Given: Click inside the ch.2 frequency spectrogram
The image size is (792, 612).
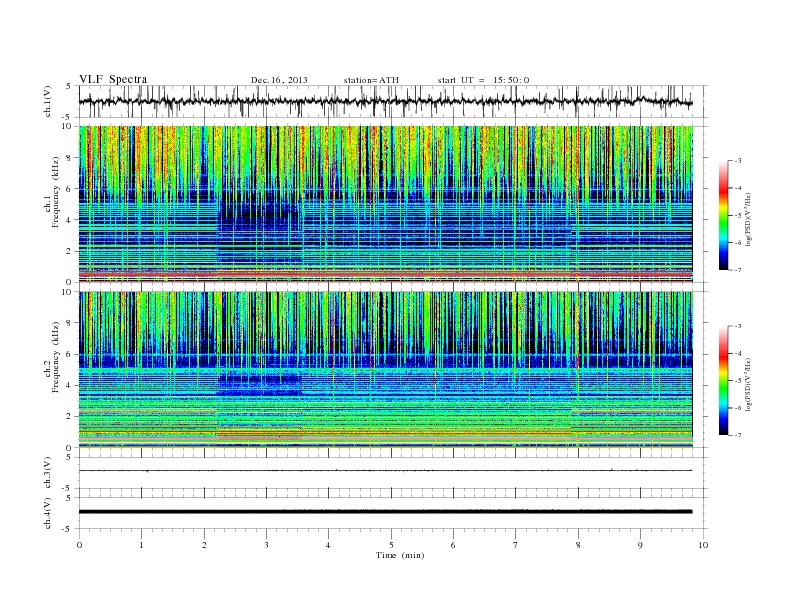Looking at the screenshot, I should point(386,369).
